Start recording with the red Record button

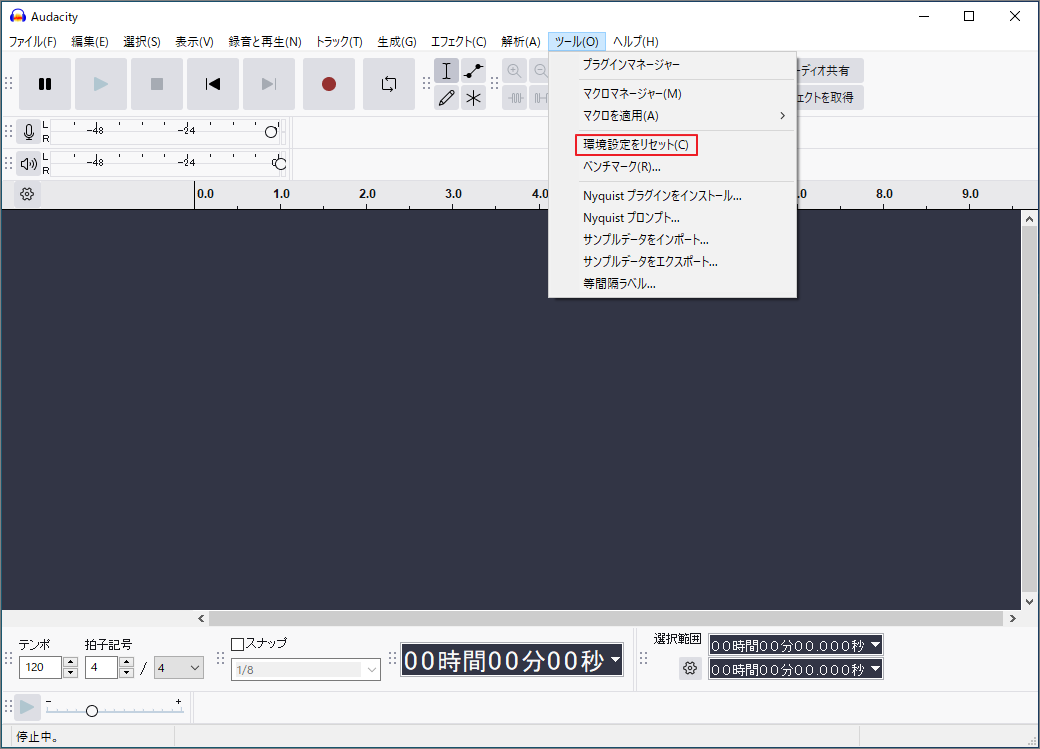coord(329,84)
